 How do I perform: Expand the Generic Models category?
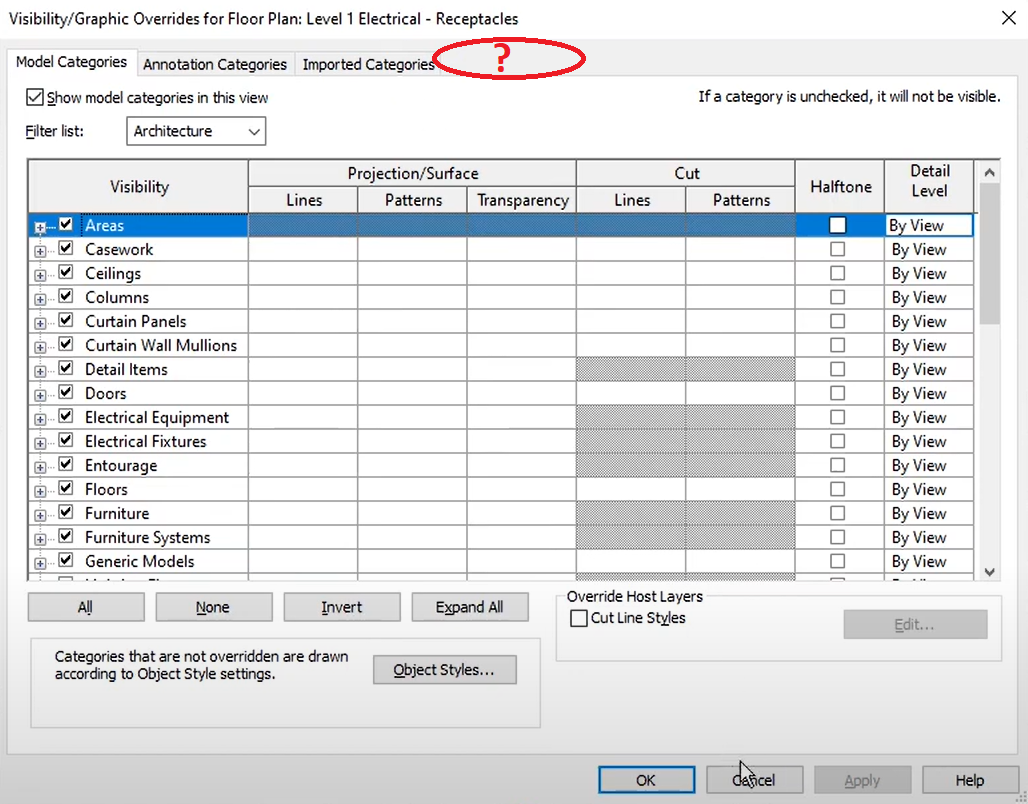(40, 563)
